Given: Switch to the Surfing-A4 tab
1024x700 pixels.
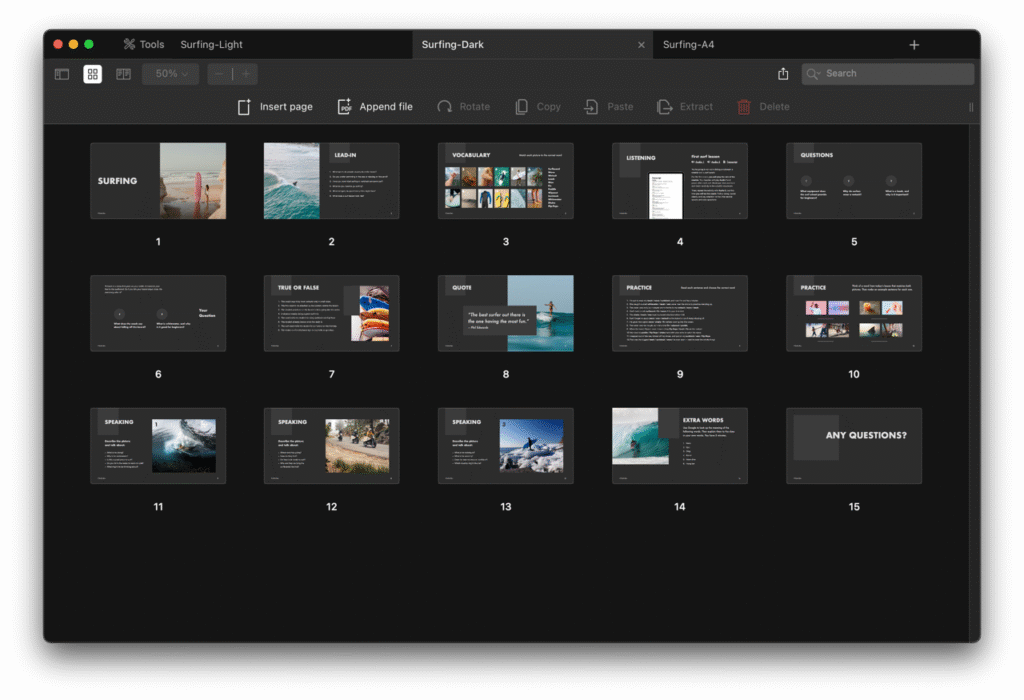Looking at the screenshot, I should (688, 45).
